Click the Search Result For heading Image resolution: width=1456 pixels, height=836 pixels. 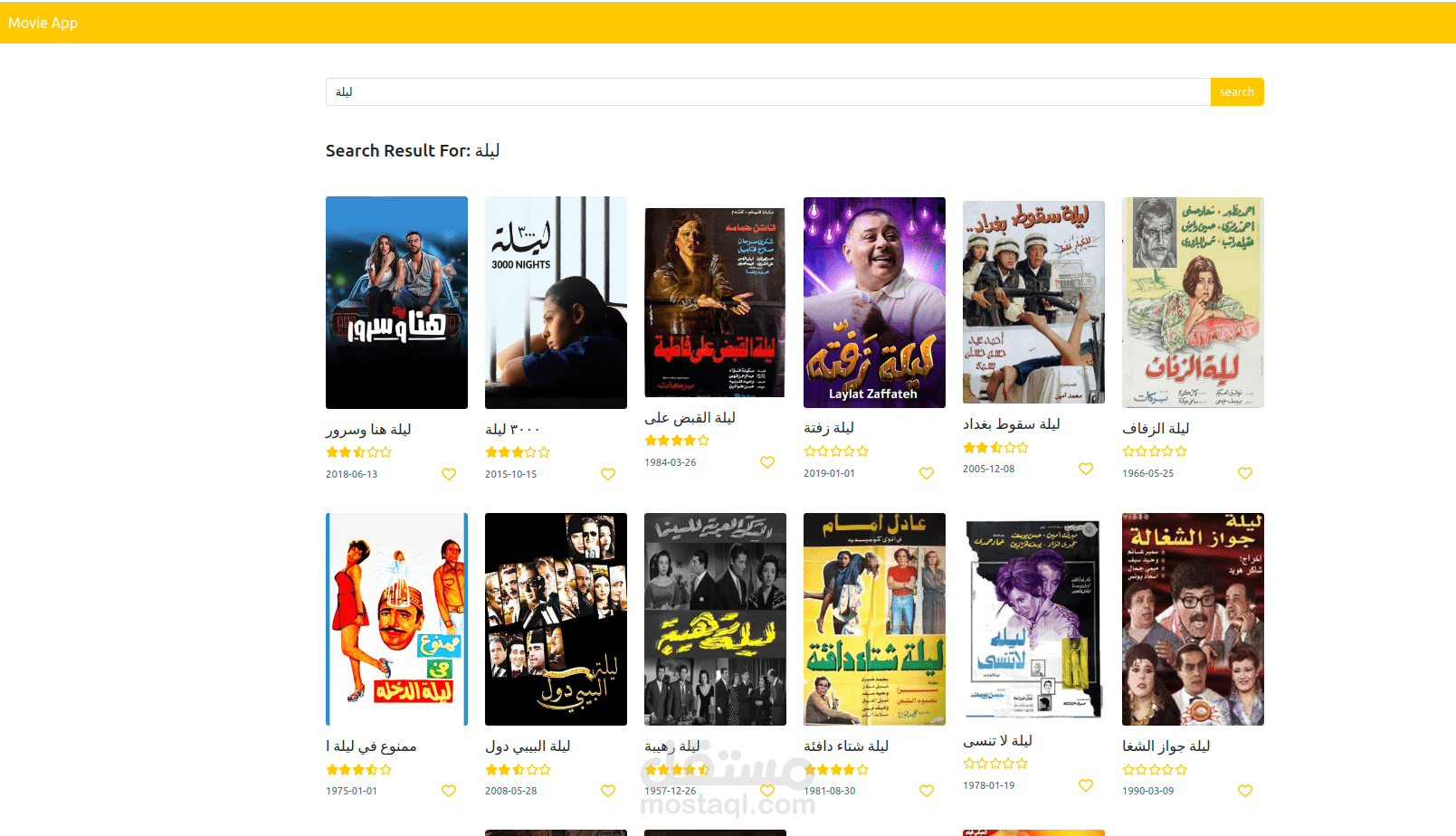[413, 150]
